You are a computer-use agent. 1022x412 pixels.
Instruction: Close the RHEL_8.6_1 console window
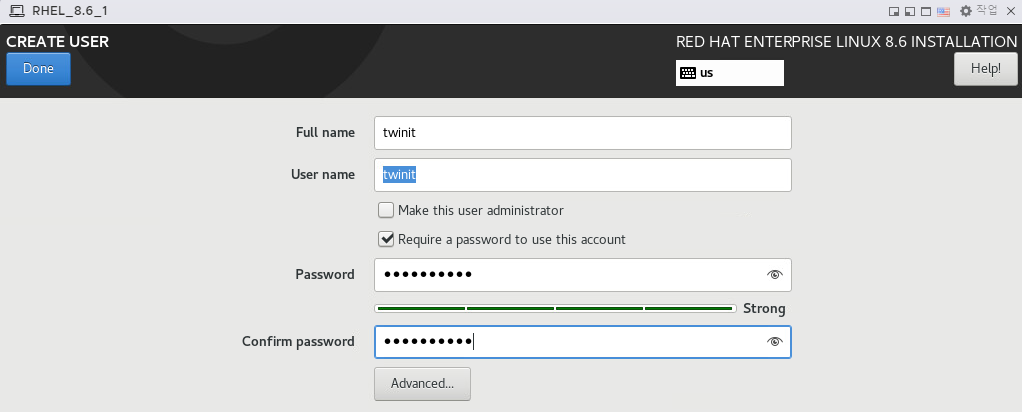[1010, 11]
